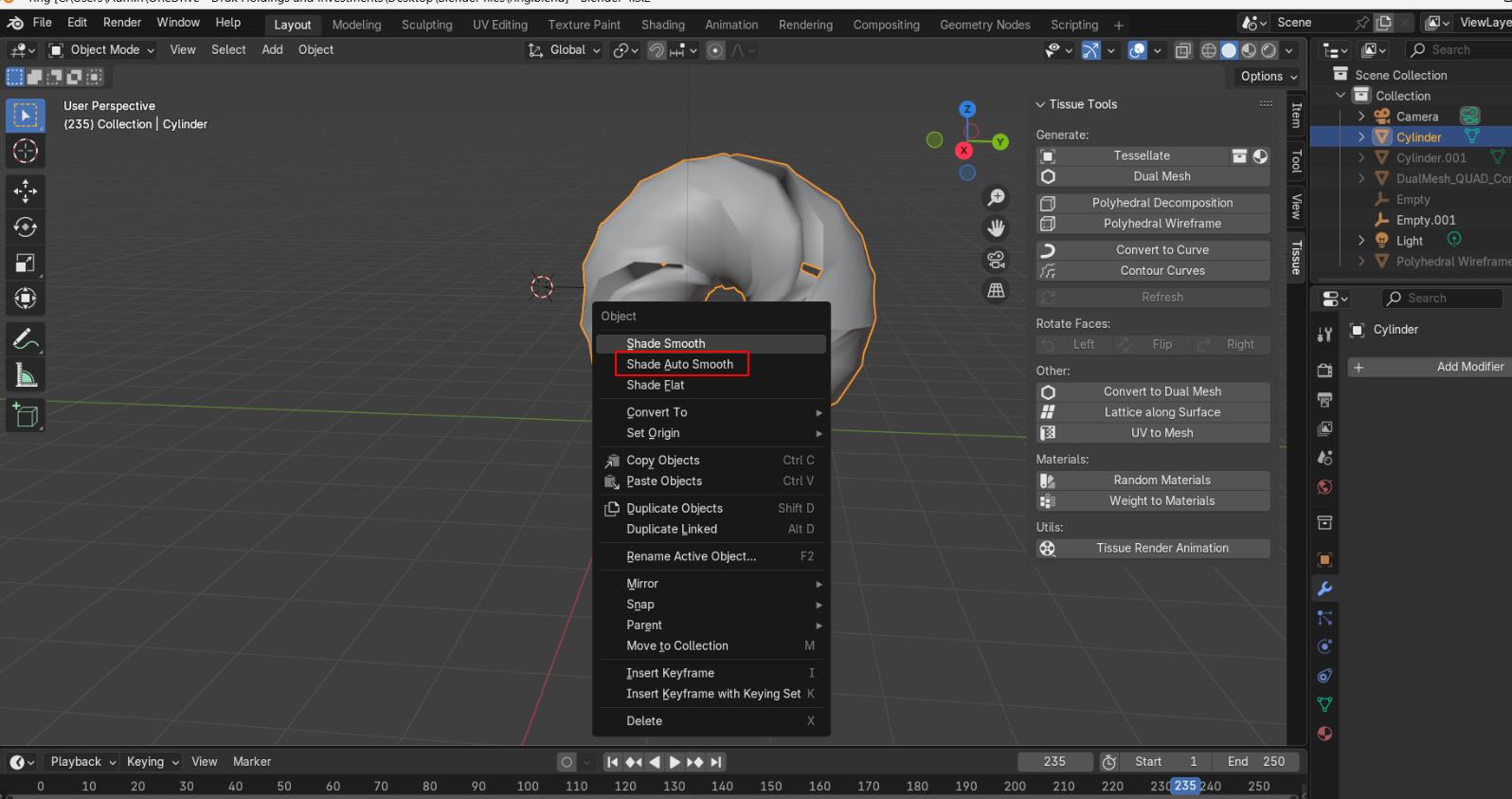
Task: Click the viewport zoom magnifier icon
Action: [x=997, y=197]
